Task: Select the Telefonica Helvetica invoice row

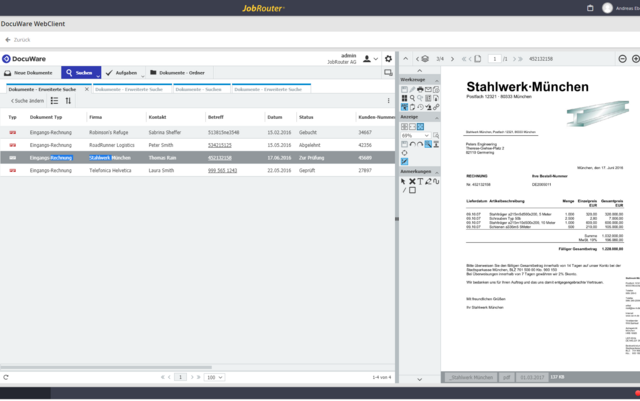Action: 198,170
